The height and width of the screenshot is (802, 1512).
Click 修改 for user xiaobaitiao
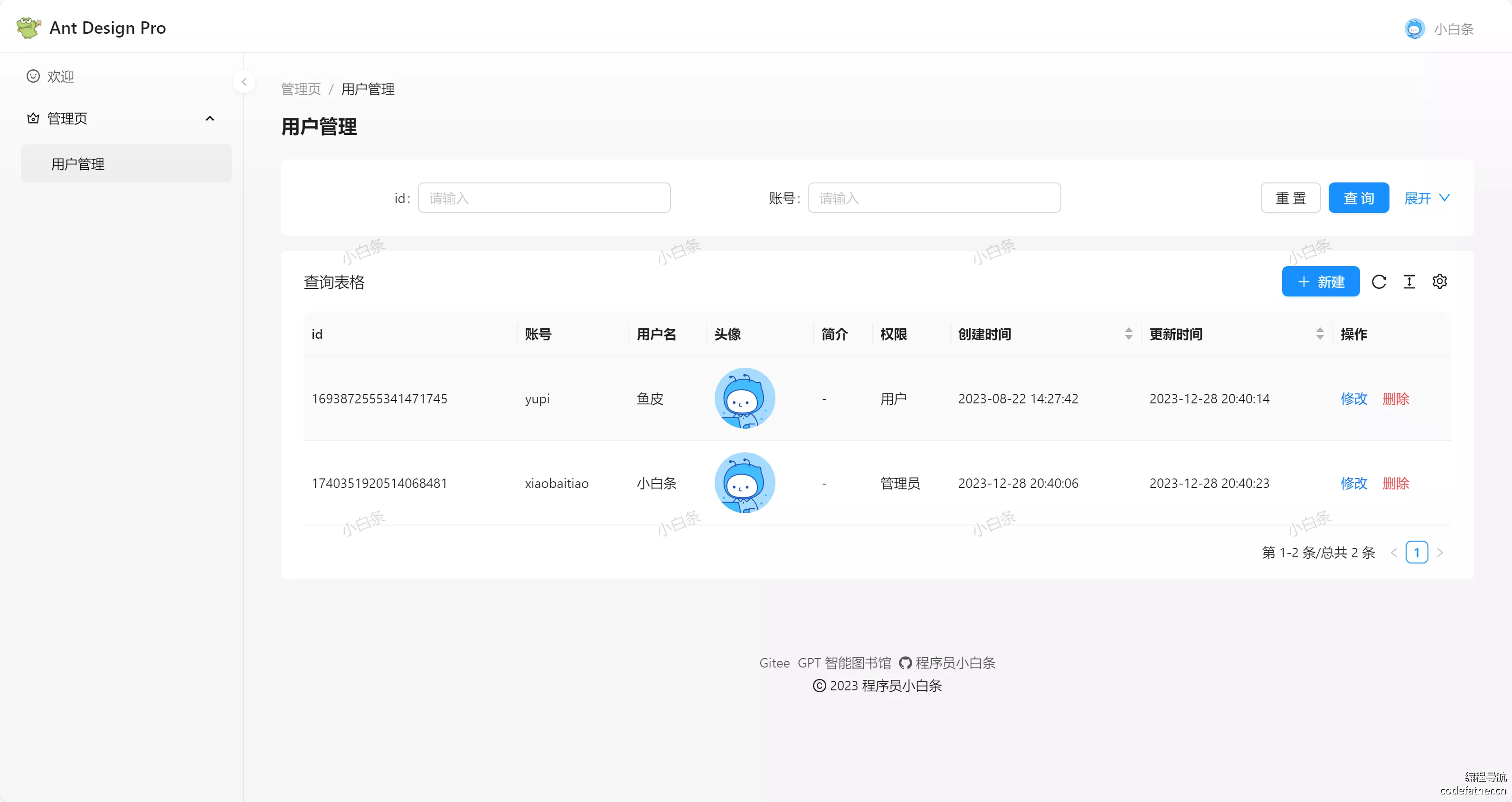1354,483
